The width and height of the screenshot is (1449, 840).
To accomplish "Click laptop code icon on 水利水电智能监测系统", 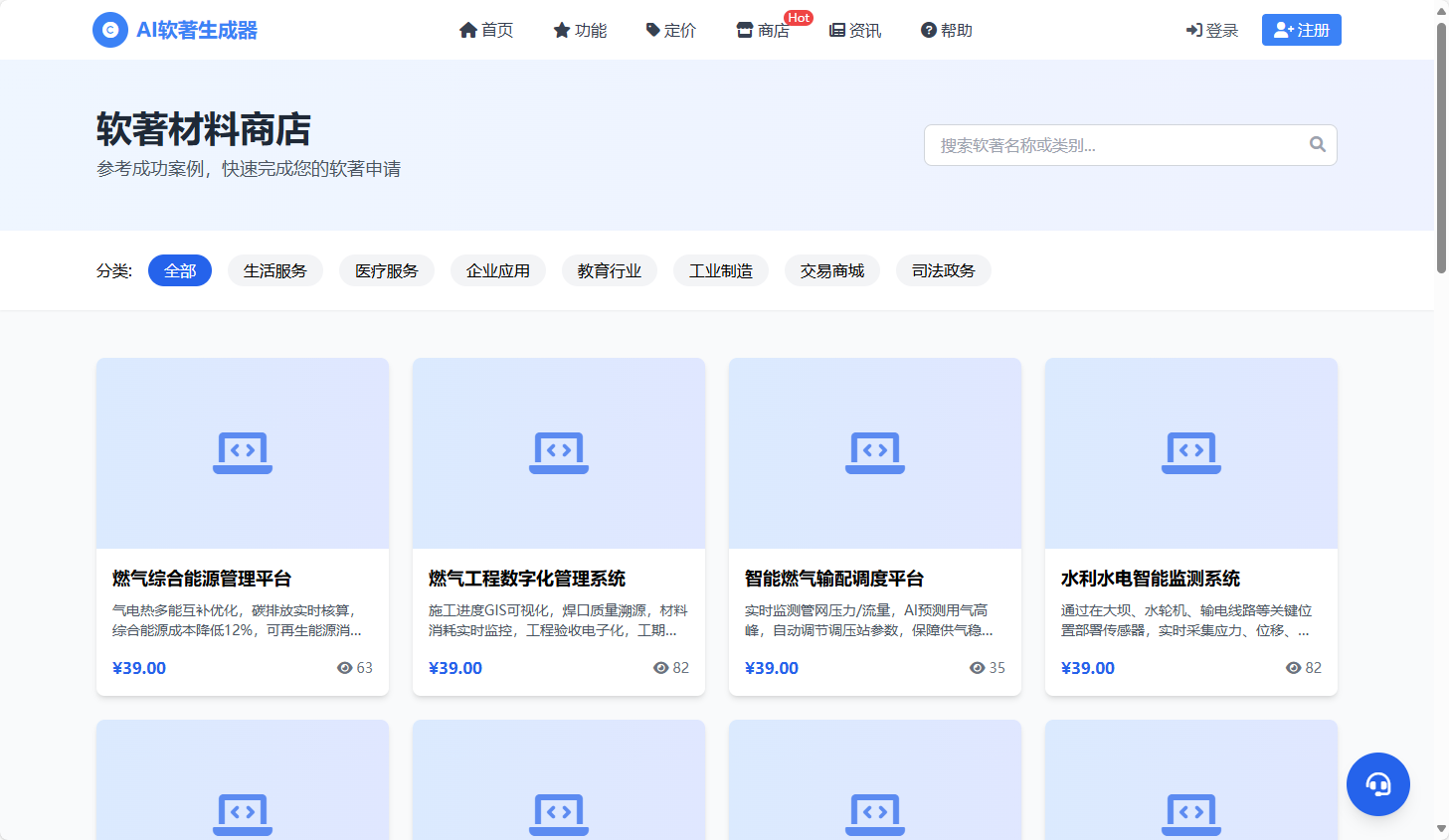I will pos(1191,453).
